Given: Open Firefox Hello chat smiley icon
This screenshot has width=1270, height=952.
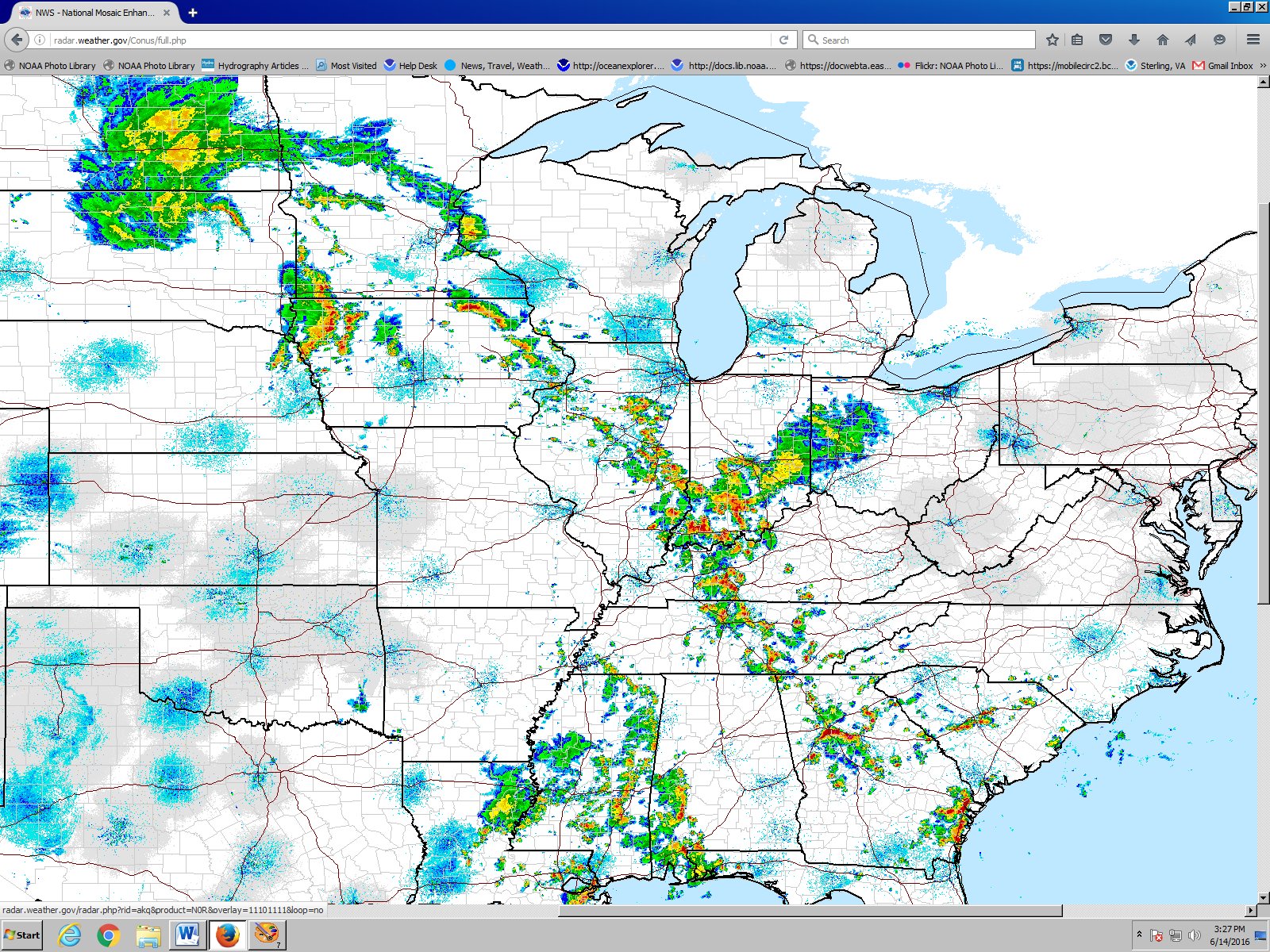Looking at the screenshot, I should [x=1218, y=40].
